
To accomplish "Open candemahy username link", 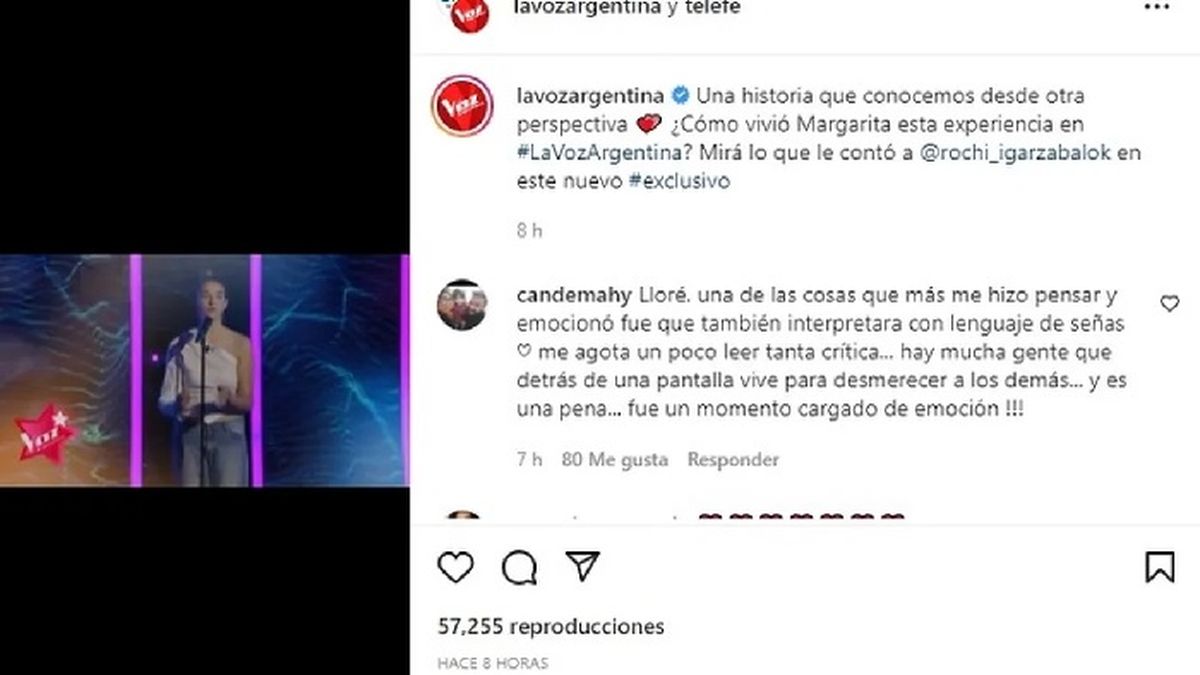I will coord(574,296).
